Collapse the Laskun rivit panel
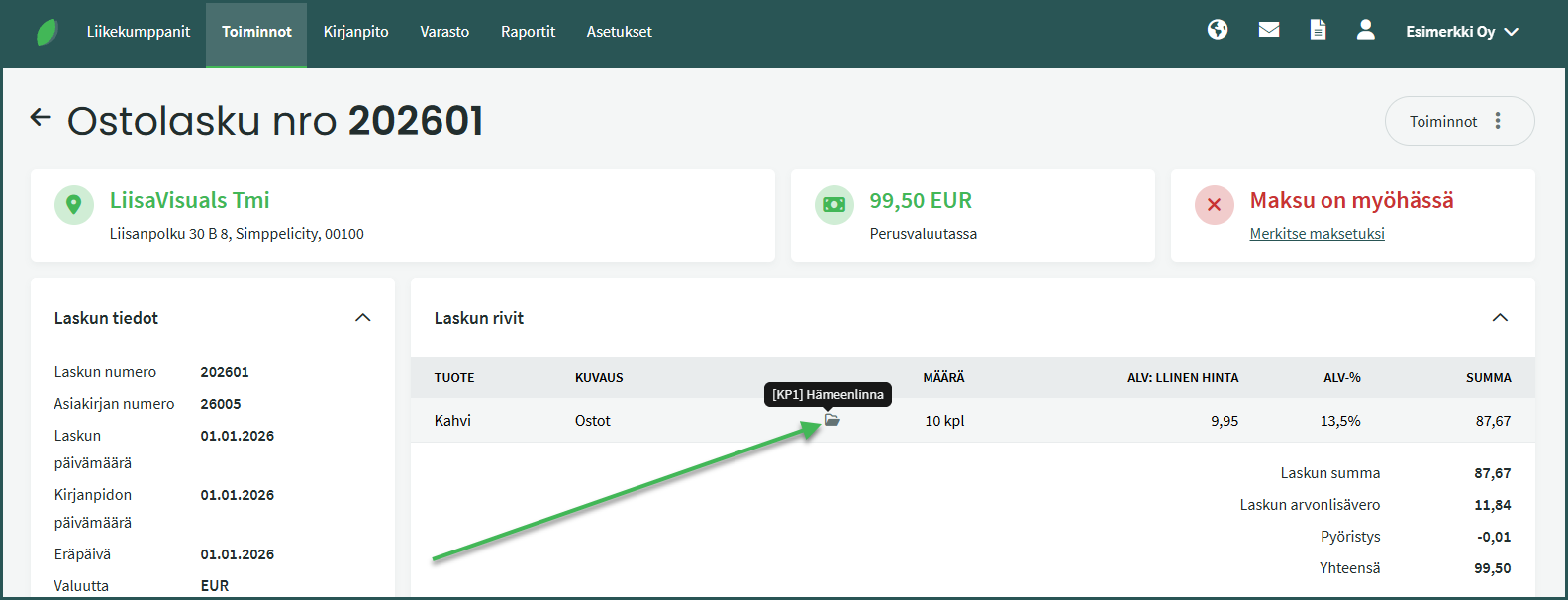Viewport: 1568px width, 600px height. click(x=1500, y=318)
